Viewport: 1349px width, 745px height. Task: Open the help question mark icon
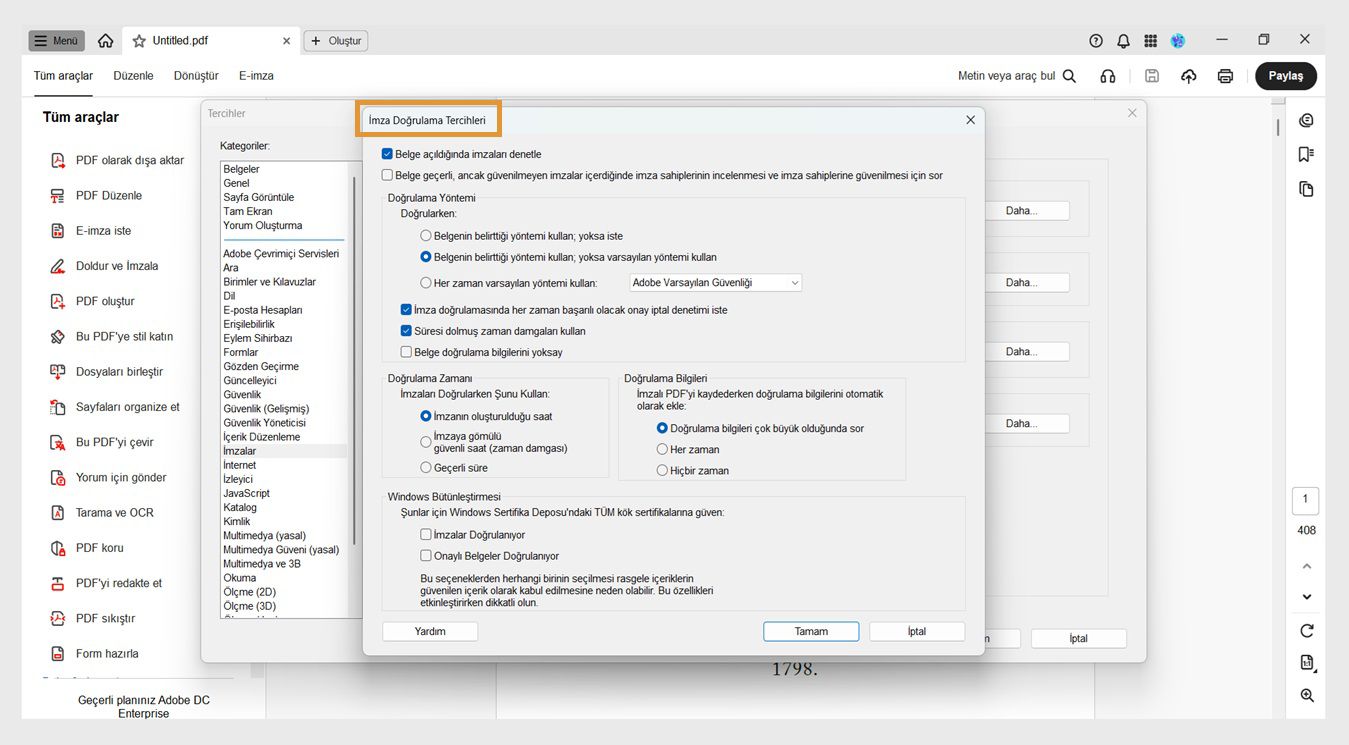1096,41
